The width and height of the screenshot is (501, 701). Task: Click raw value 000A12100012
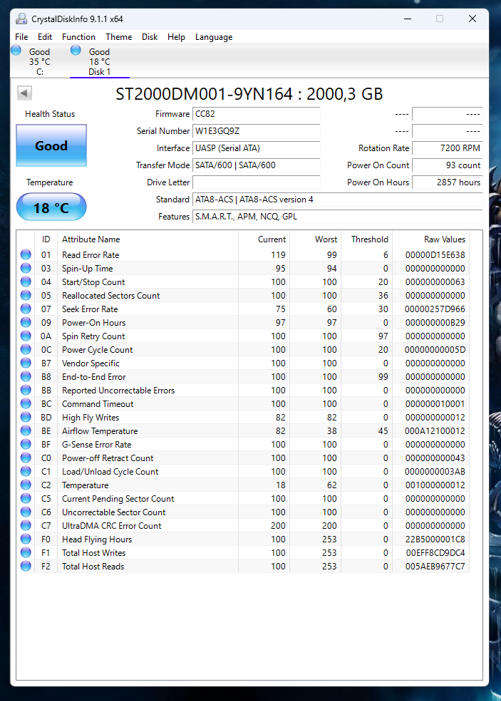[x=435, y=431]
